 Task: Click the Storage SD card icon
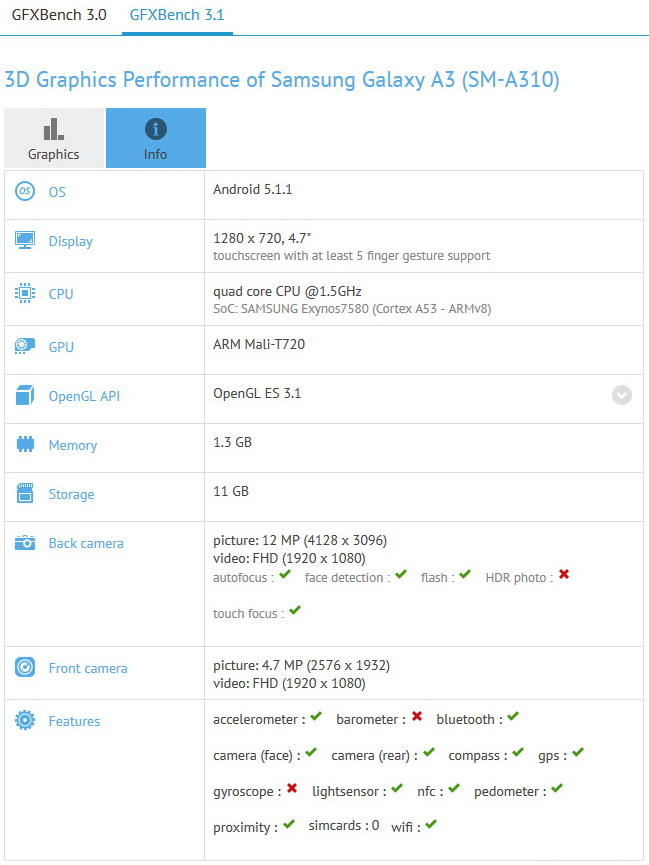25,493
